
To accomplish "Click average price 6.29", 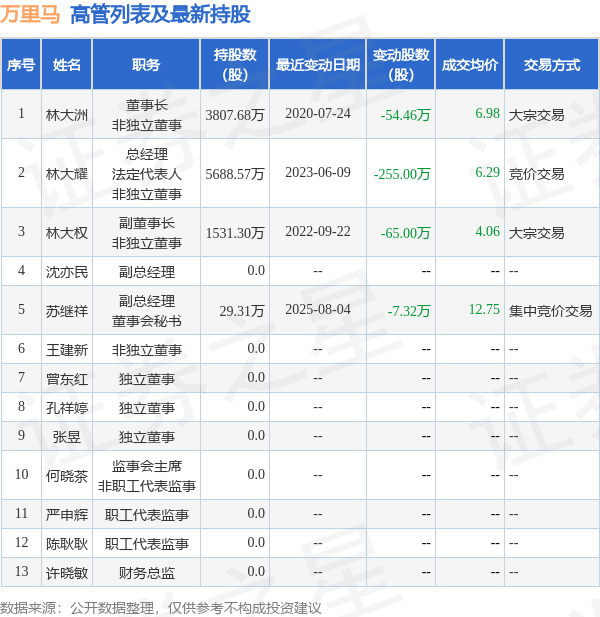I will point(487,172).
